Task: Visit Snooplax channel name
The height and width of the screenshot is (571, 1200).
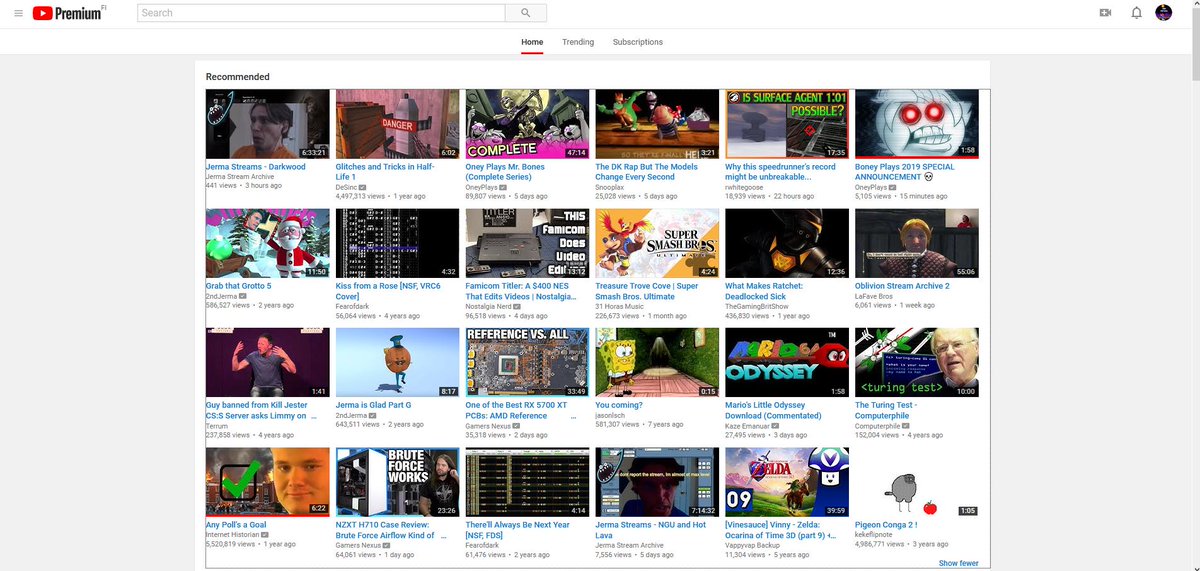Action: [609, 187]
